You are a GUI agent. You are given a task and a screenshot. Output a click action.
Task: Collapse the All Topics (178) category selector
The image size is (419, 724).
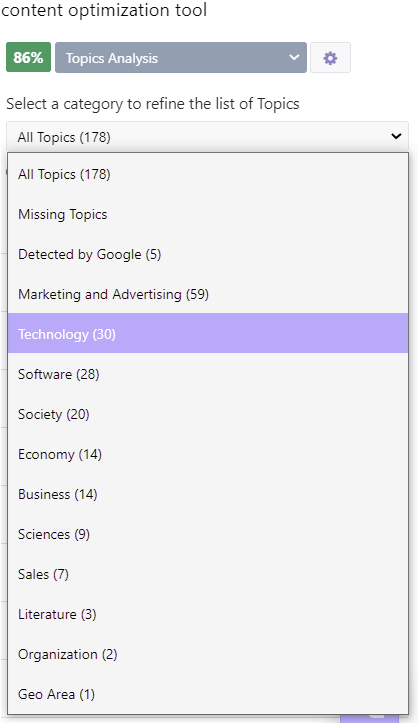click(207, 137)
